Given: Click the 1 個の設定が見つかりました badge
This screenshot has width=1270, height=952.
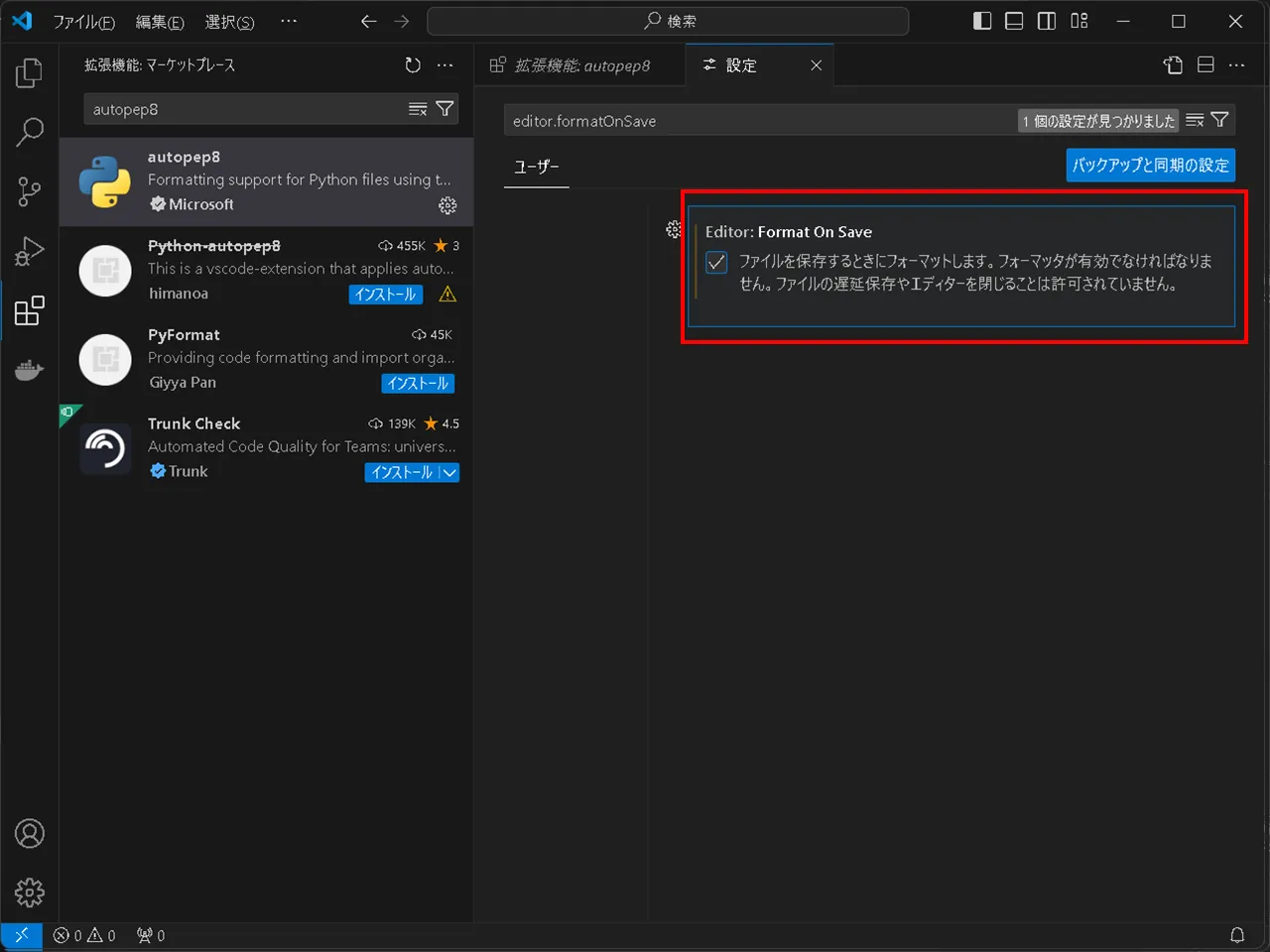Looking at the screenshot, I should coord(1098,121).
